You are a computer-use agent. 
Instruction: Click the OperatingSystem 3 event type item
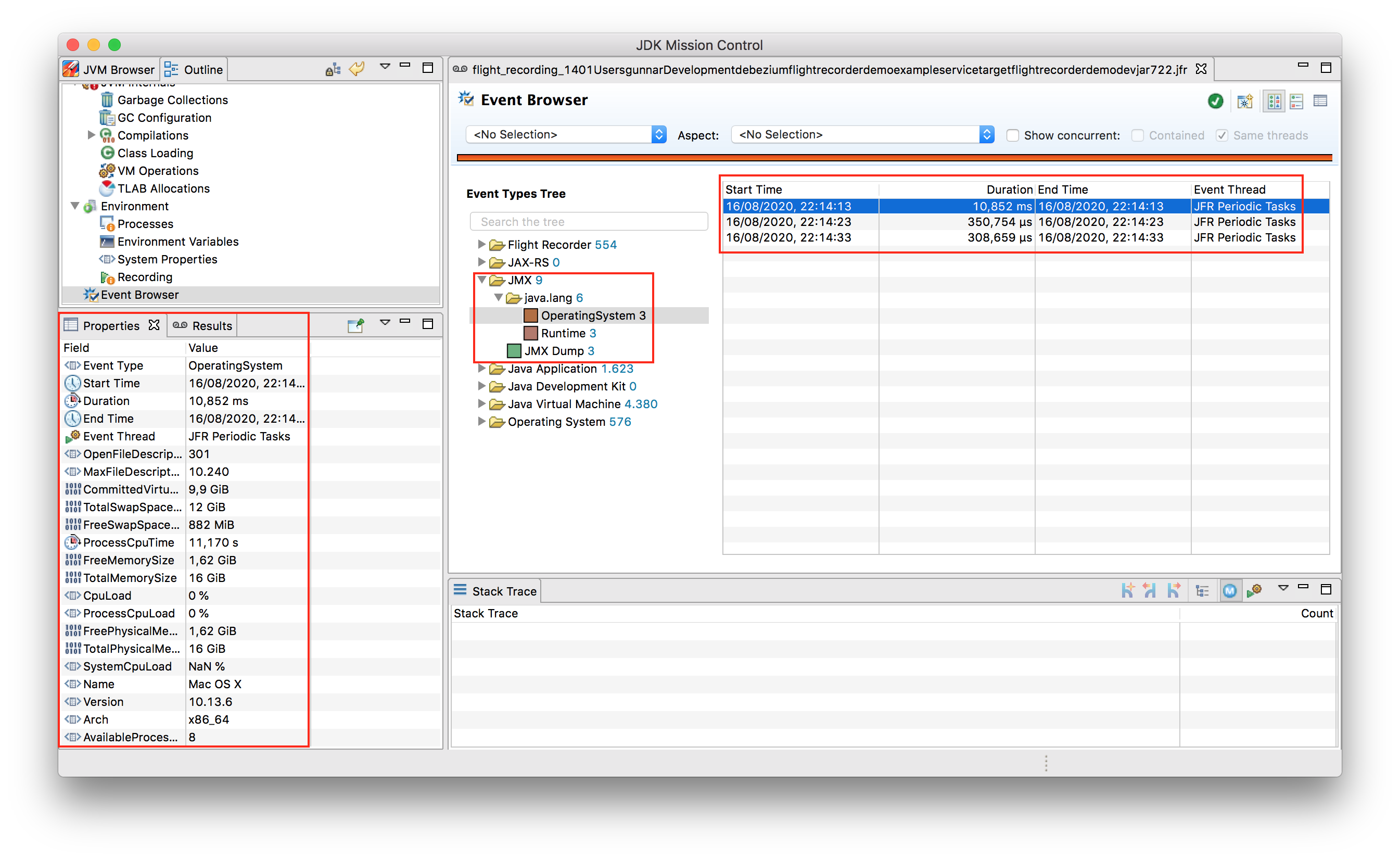pos(592,314)
